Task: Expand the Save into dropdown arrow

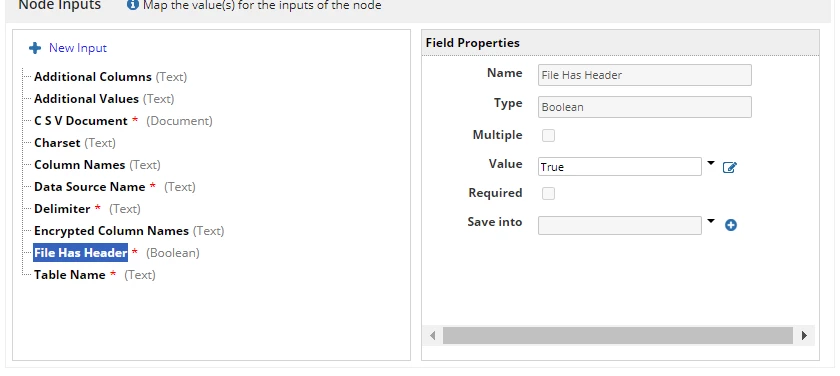Action: pos(711,221)
